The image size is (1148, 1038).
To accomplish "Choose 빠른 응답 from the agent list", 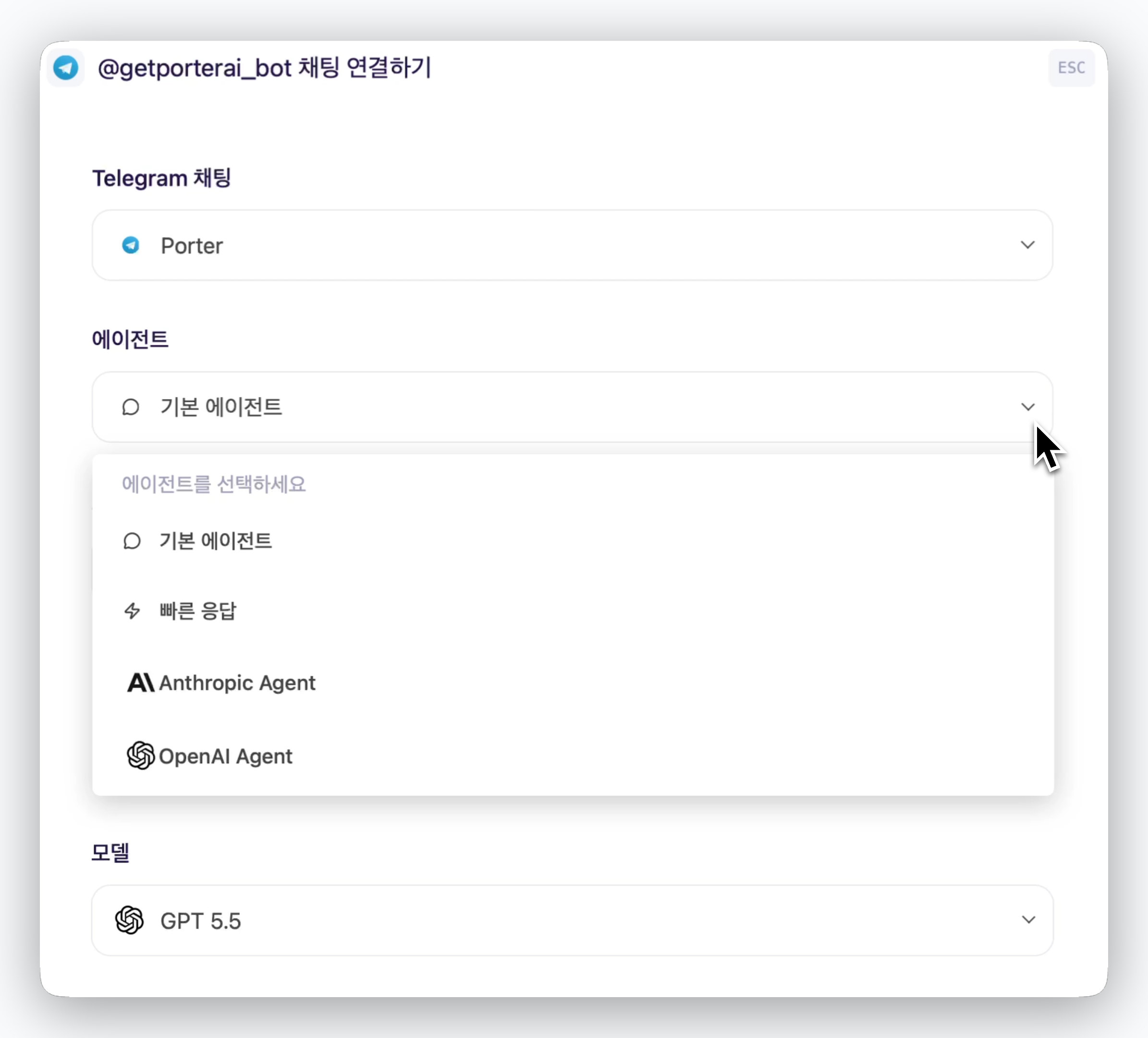I will [x=573, y=611].
